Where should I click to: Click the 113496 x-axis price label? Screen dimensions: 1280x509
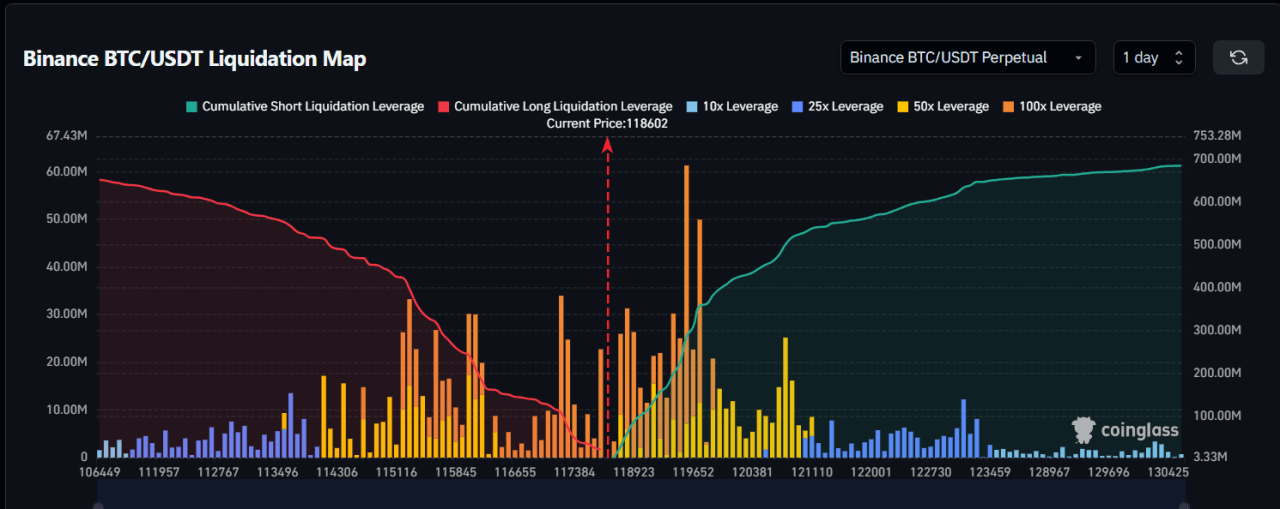(278, 471)
